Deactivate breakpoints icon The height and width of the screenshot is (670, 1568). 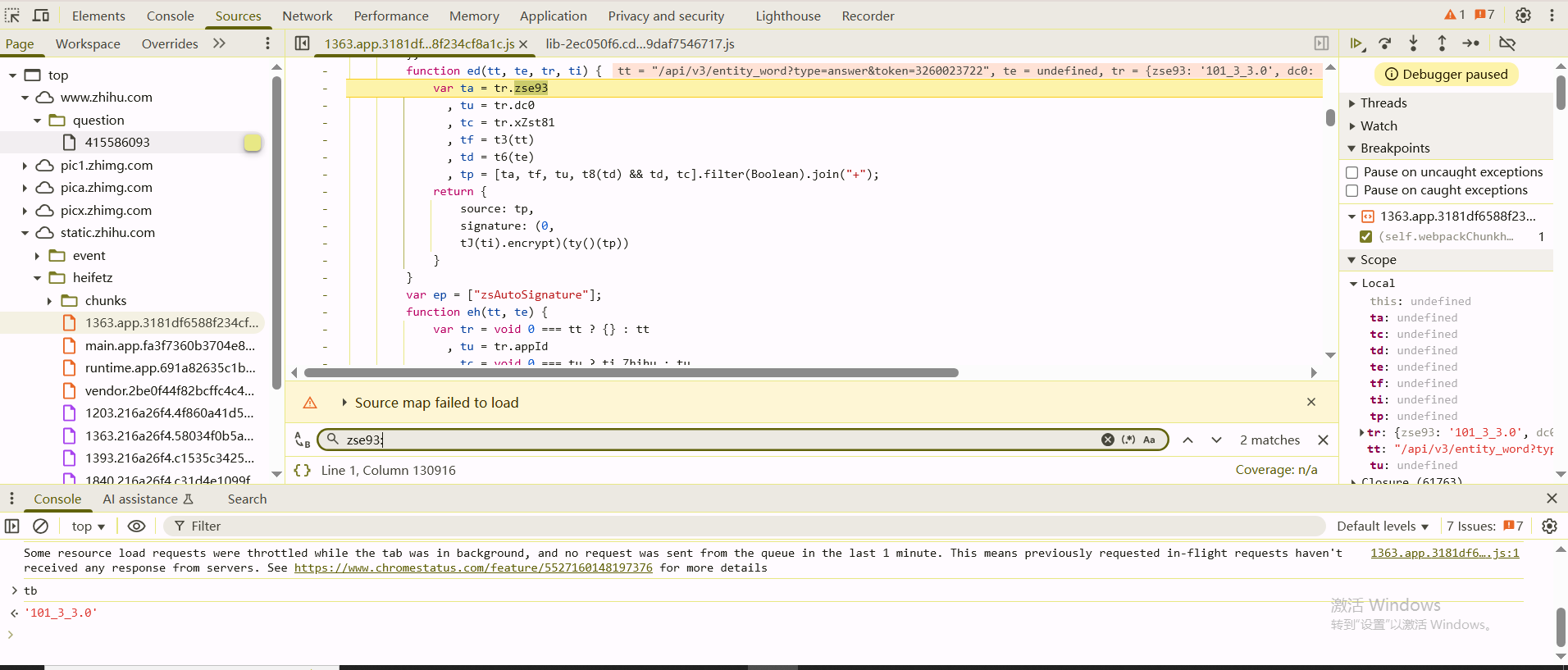[1507, 43]
